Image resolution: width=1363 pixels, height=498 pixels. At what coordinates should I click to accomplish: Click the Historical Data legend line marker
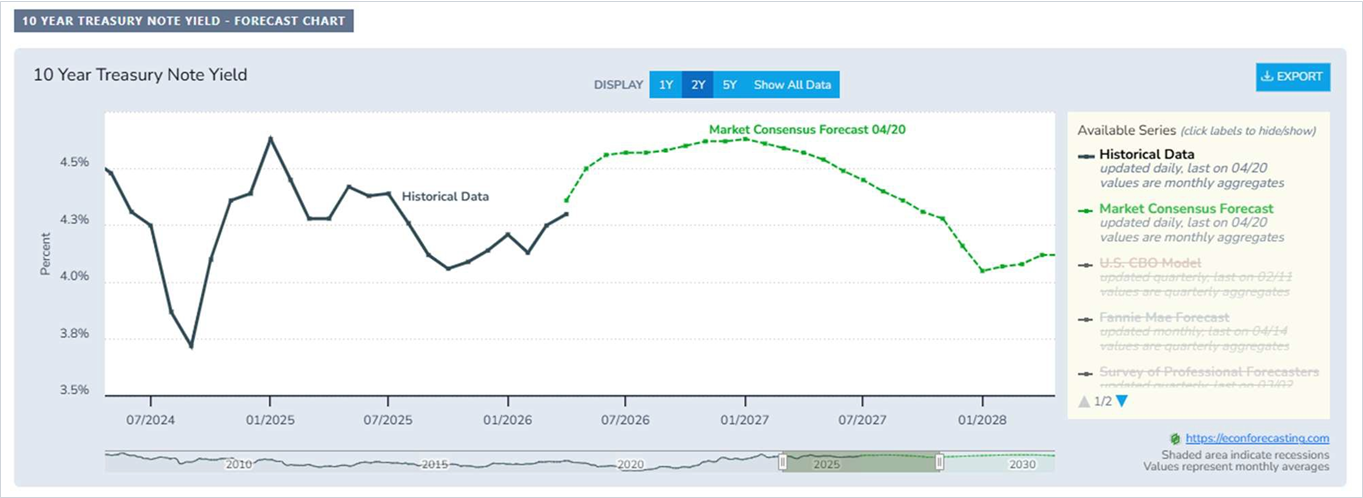click(x=1086, y=155)
